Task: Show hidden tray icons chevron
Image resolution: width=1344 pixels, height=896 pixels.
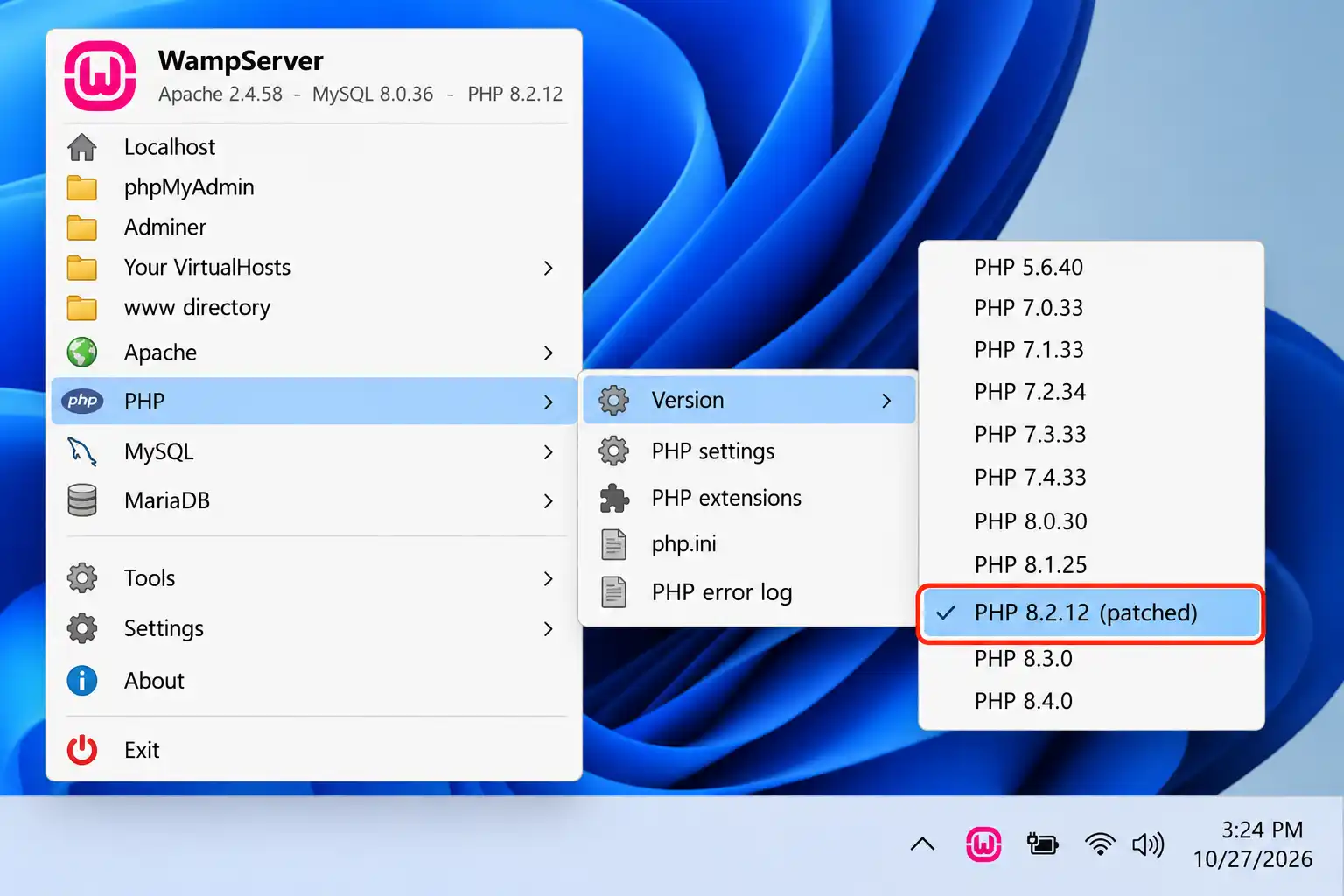Action: click(922, 844)
